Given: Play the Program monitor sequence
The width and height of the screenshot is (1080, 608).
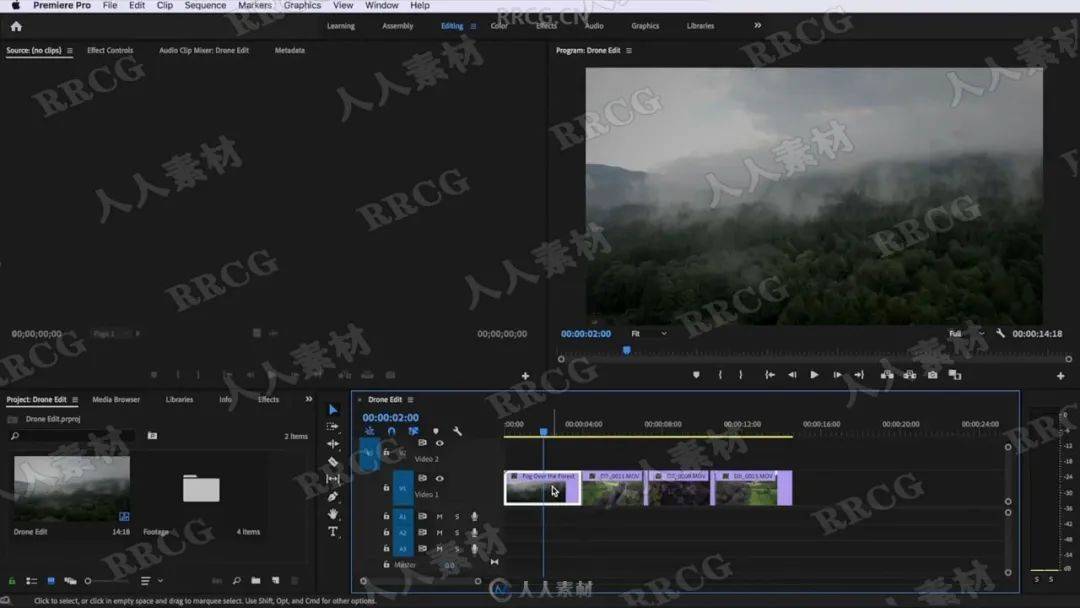Looking at the screenshot, I should tap(814, 375).
